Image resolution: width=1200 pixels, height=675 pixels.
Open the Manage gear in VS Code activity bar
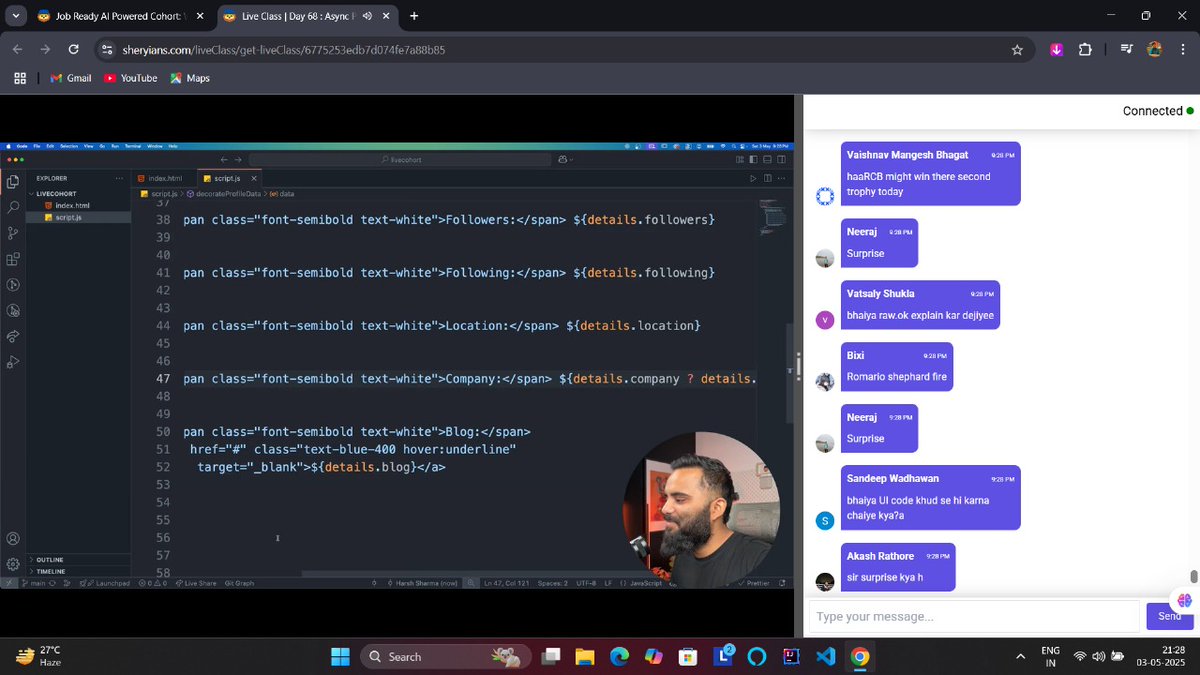point(13,564)
